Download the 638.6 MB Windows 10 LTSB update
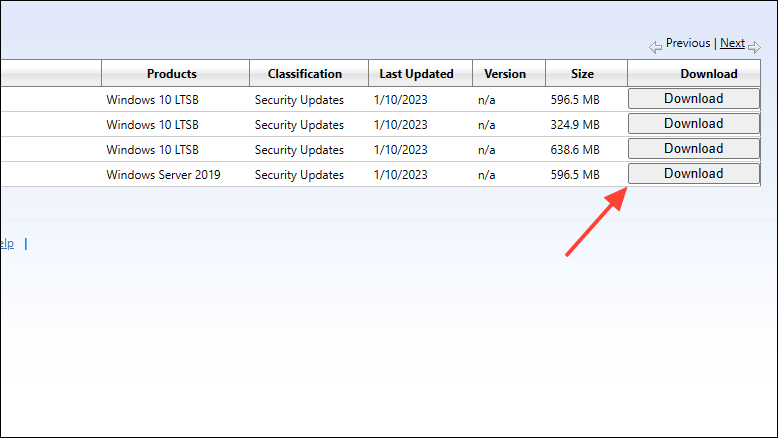The width and height of the screenshot is (778, 438). tap(694, 148)
